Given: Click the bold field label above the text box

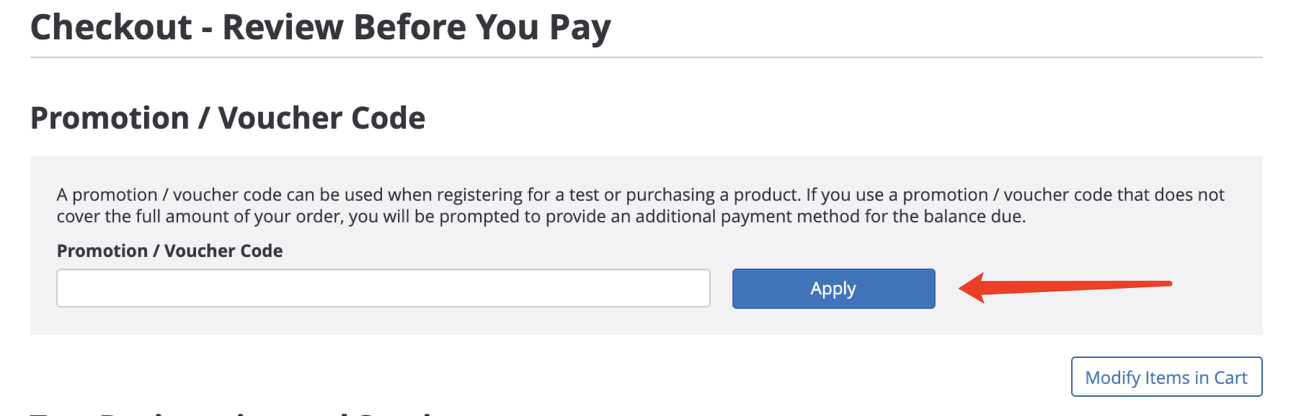Looking at the screenshot, I should [170, 251].
